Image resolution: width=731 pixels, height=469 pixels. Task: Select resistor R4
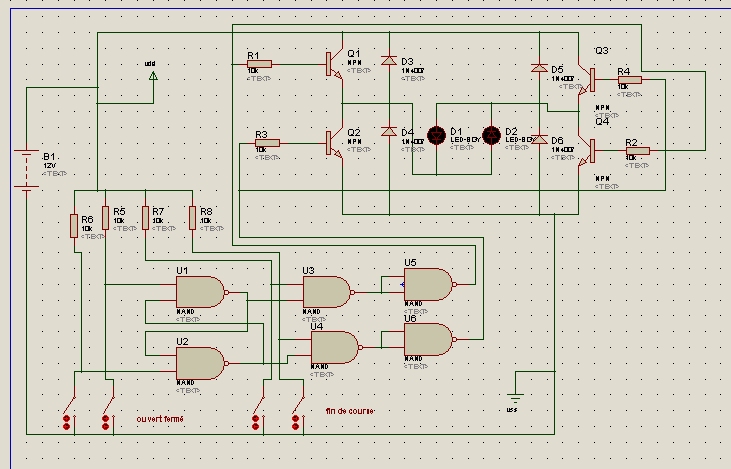coord(630,80)
